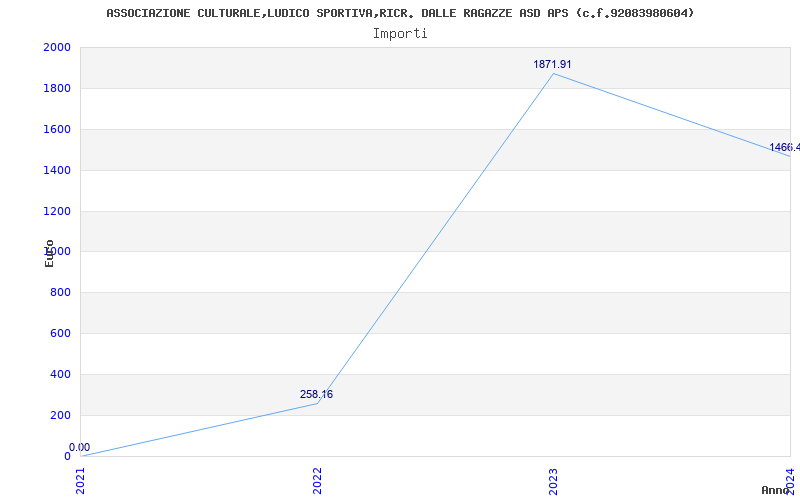Click the 'Importi' subtitle
The width and height of the screenshot is (800, 500).
(400, 34)
